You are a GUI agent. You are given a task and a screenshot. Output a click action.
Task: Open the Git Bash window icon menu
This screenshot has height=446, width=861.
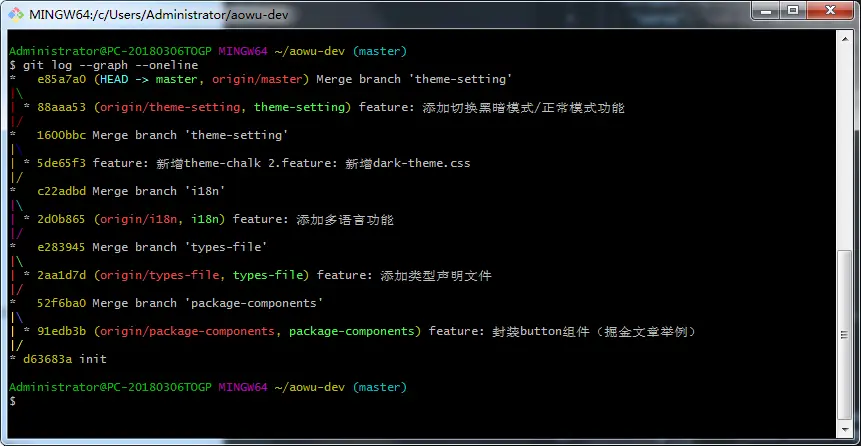click(x=16, y=14)
